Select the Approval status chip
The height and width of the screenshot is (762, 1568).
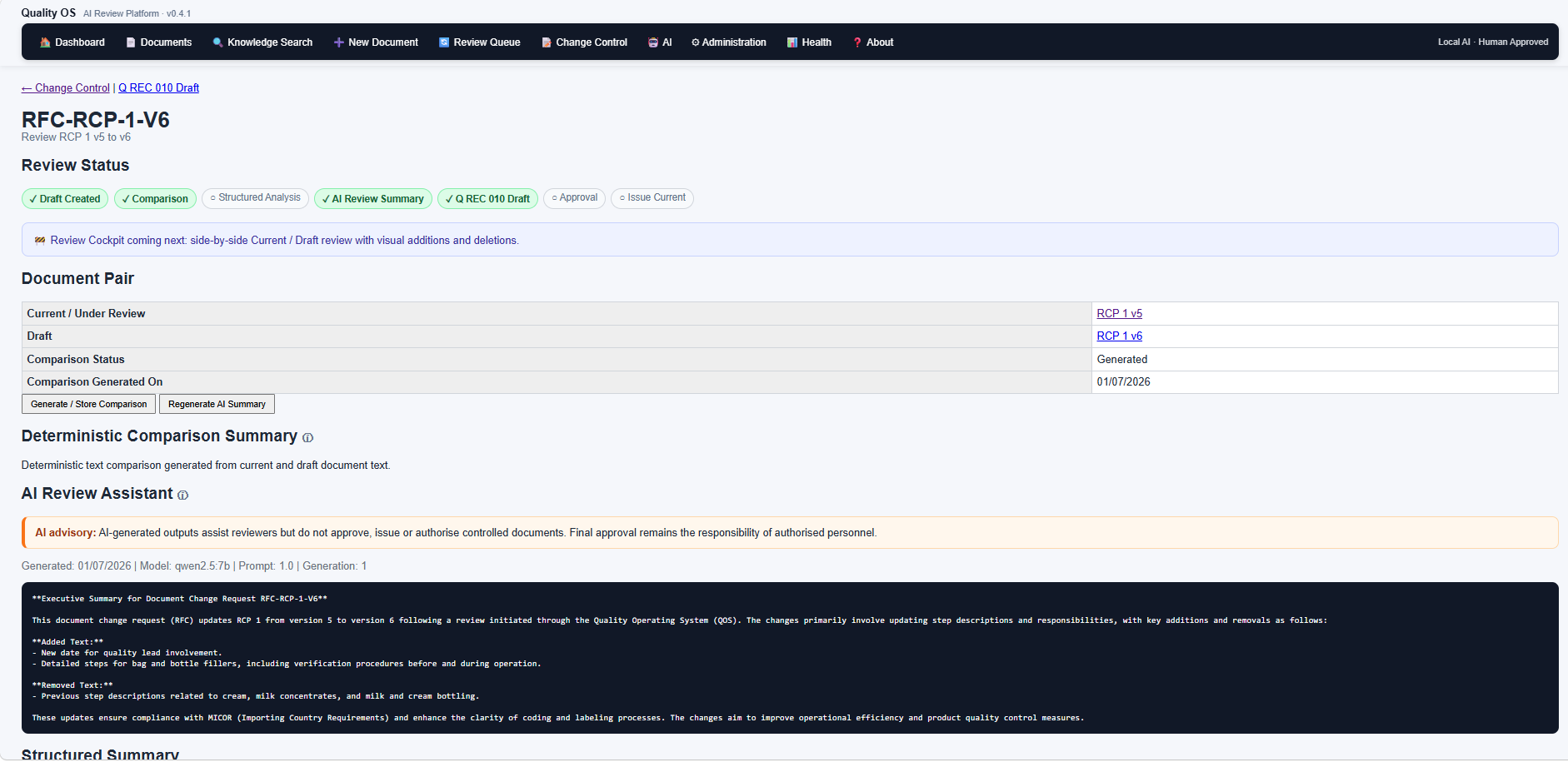[x=574, y=198]
